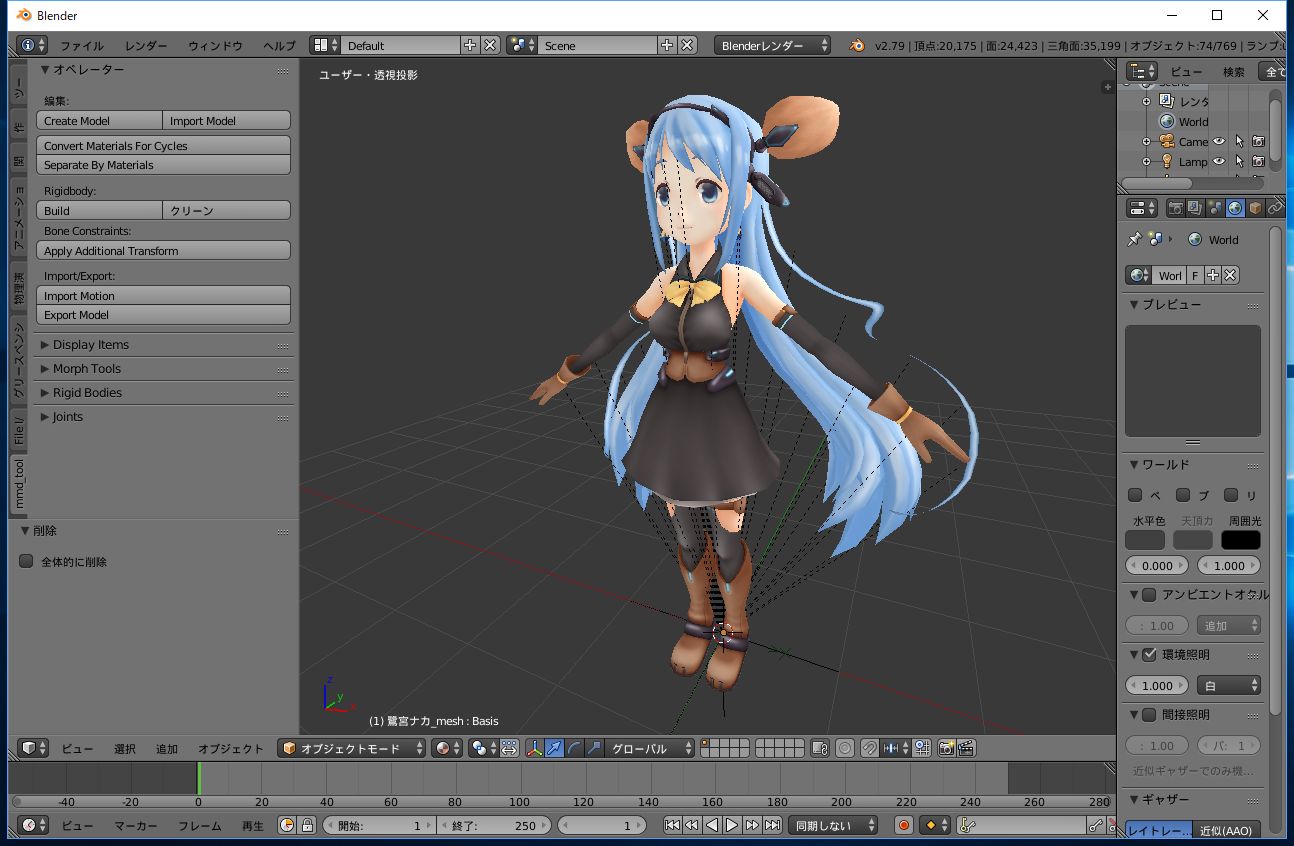Switch to the World properties tab icon
Screen dimensions: 1294x846
[x=1236, y=208]
